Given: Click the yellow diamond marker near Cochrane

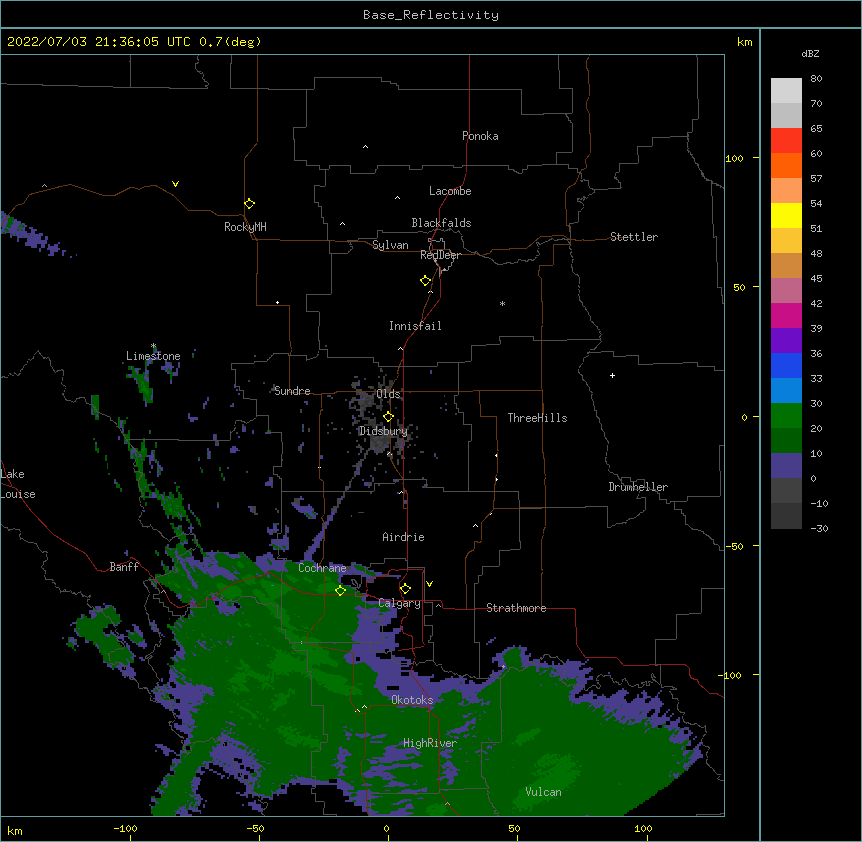Looking at the screenshot, I should point(341,591).
